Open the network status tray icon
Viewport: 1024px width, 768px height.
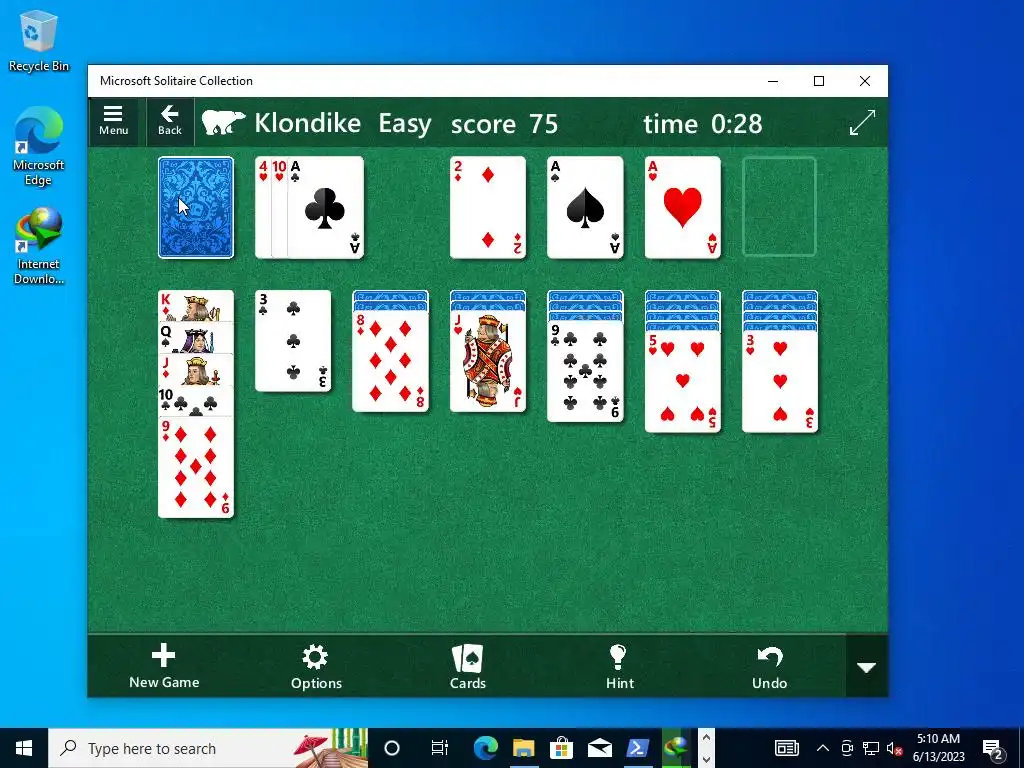pyautogui.click(x=871, y=748)
